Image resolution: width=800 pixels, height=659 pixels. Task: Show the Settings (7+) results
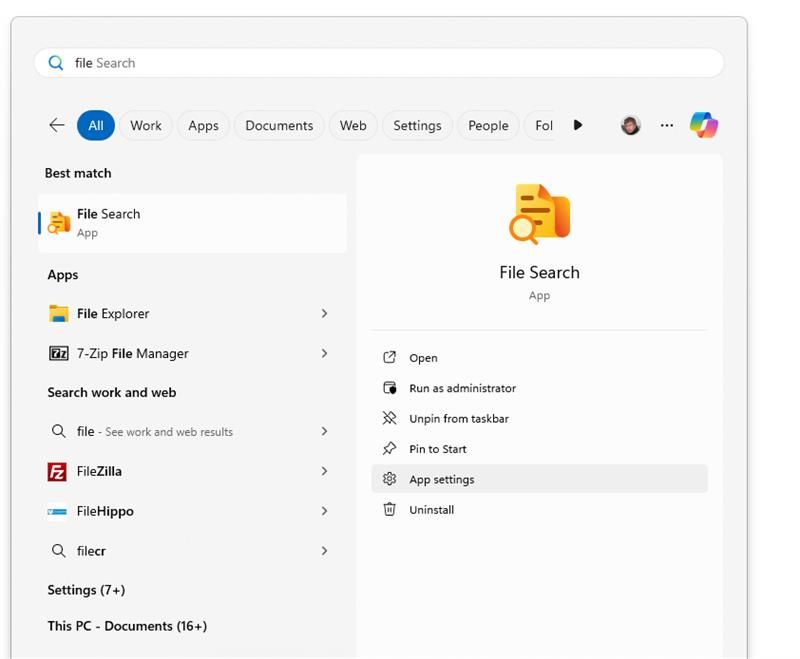pyautogui.click(x=86, y=590)
